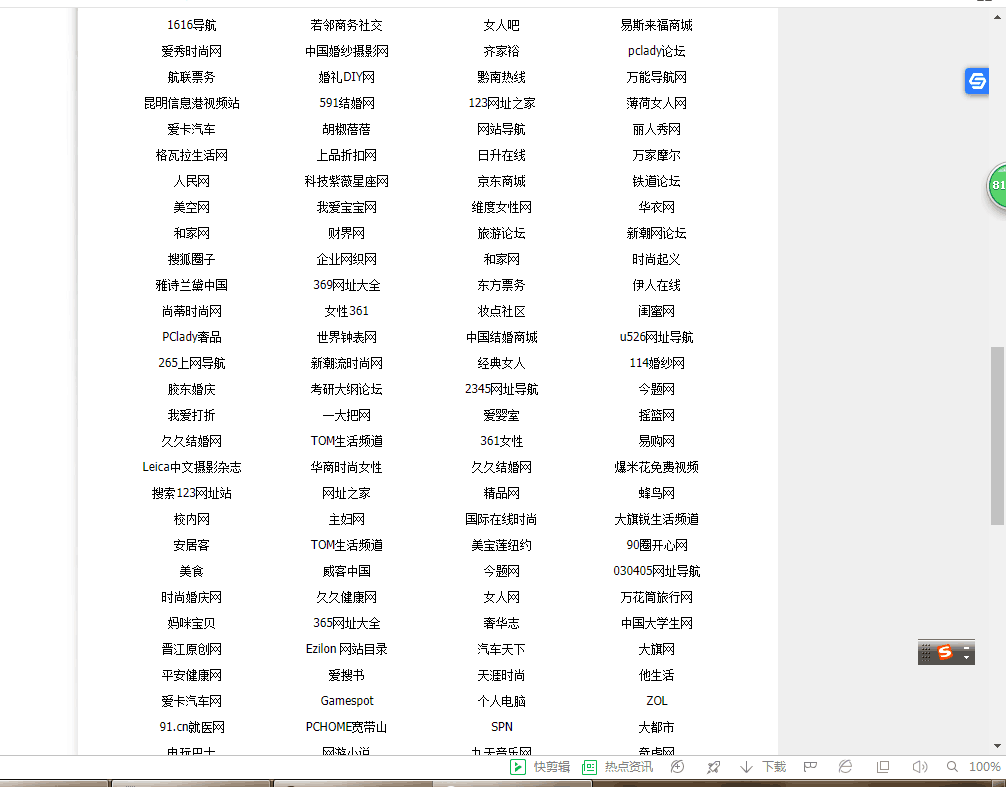The width and height of the screenshot is (1006, 787).
Task: Go to 昆明信息港视频站
Action: pyautogui.click(x=191, y=103)
